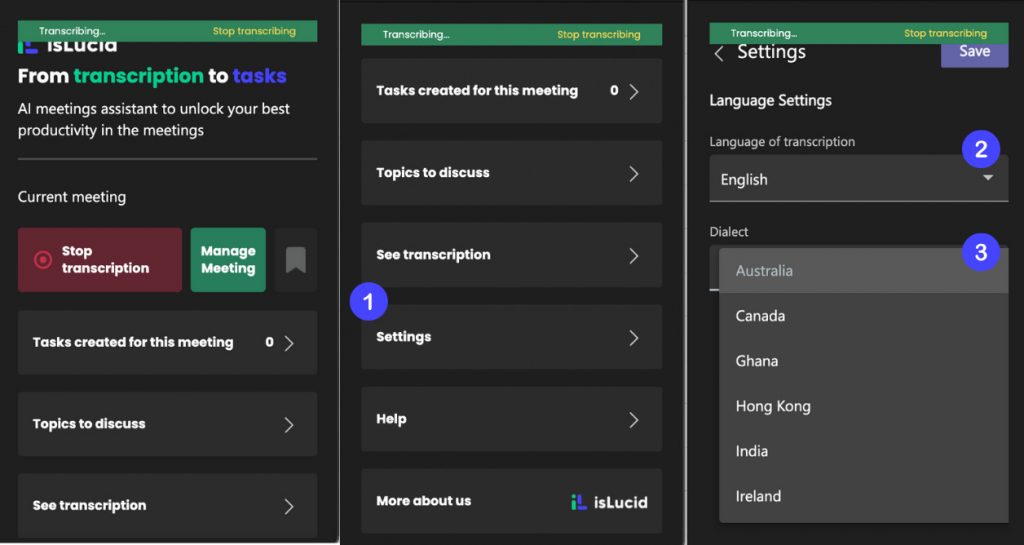
Task: Stop transcribing via left panel green bar
Action: pos(254,31)
